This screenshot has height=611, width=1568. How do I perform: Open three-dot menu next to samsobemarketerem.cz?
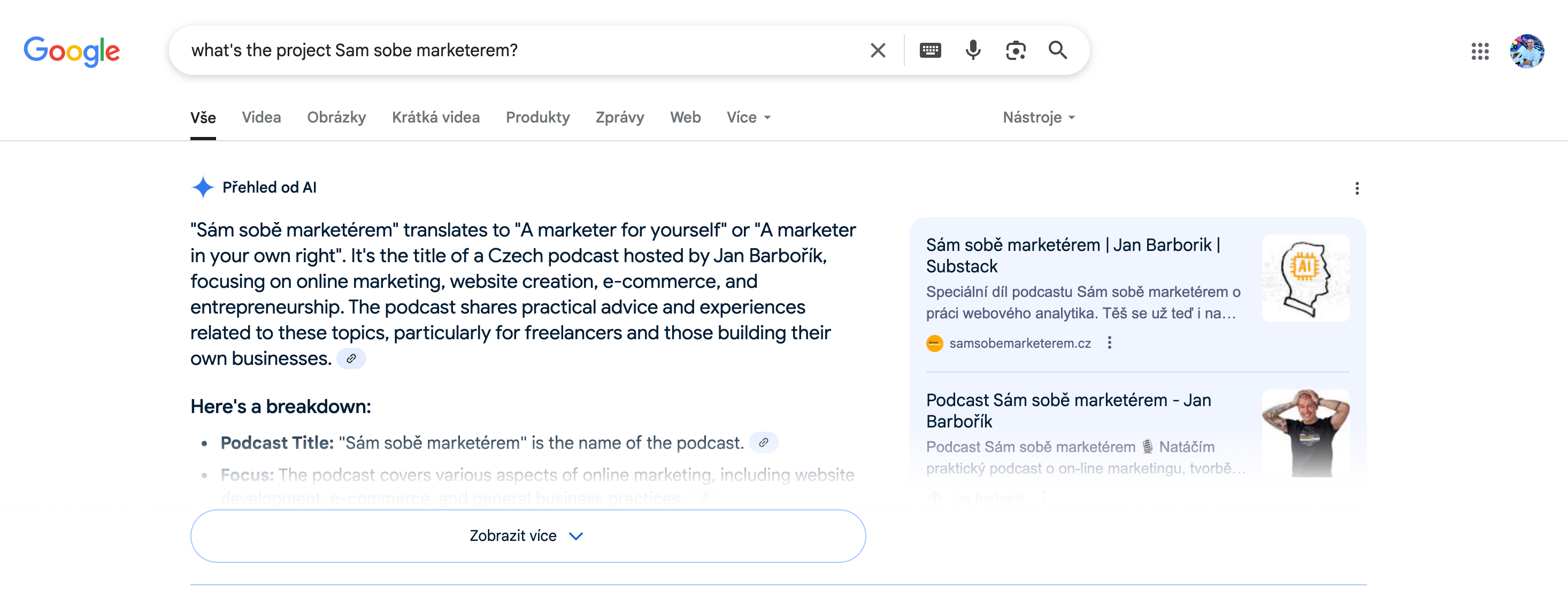click(x=1109, y=343)
